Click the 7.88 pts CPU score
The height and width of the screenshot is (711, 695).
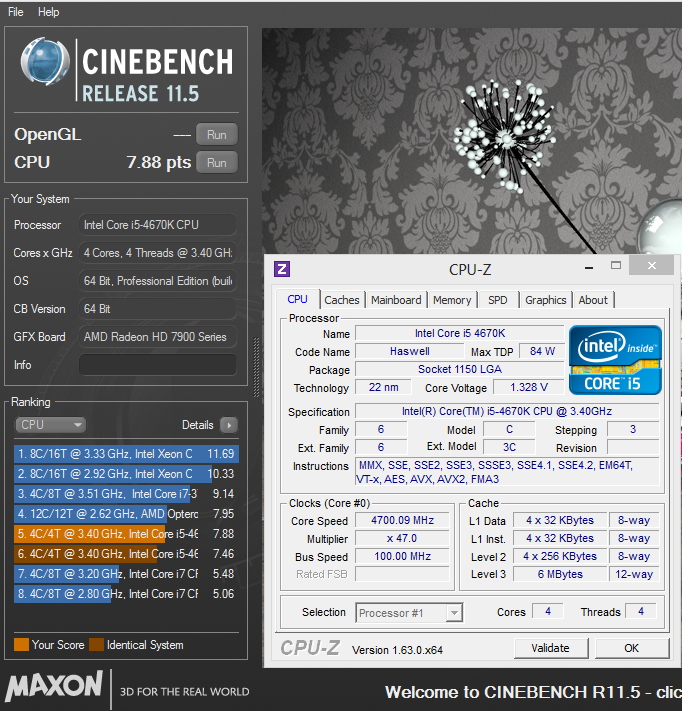click(x=159, y=162)
